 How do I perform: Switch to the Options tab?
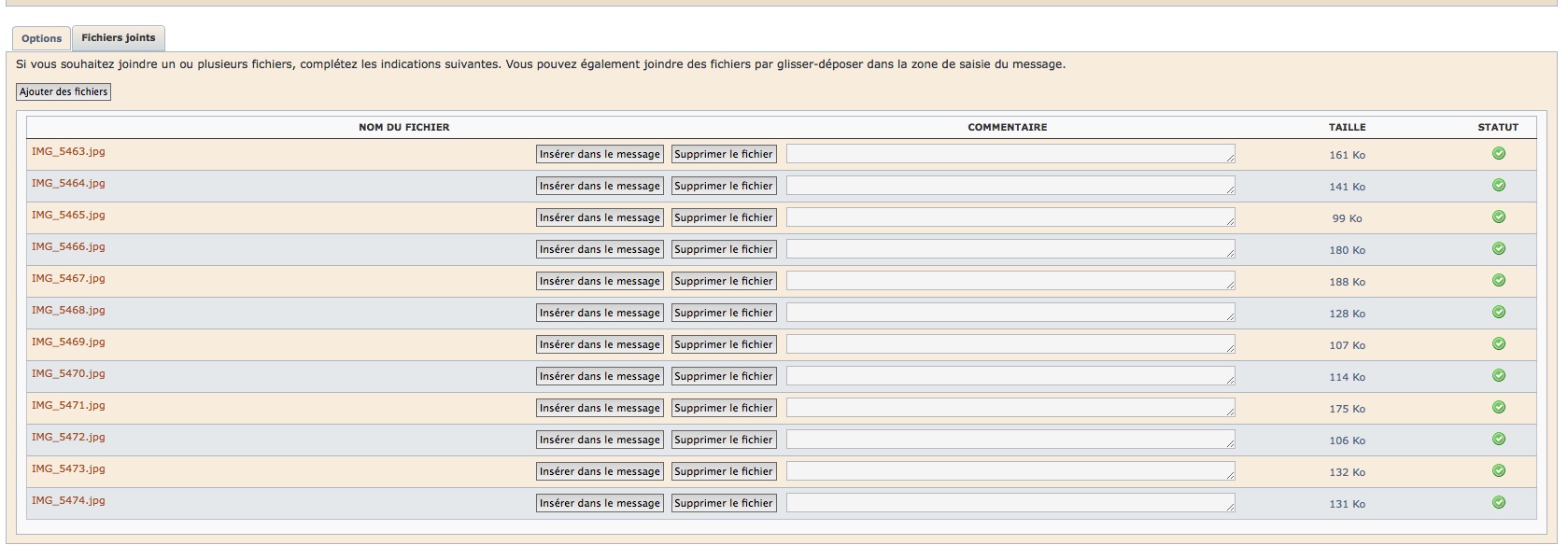tap(41, 38)
